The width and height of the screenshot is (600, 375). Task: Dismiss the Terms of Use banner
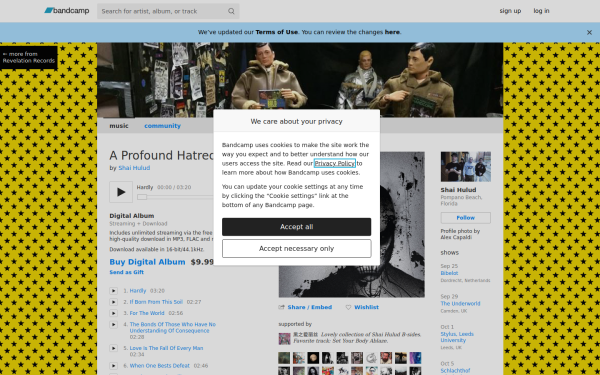[x=589, y=33]
